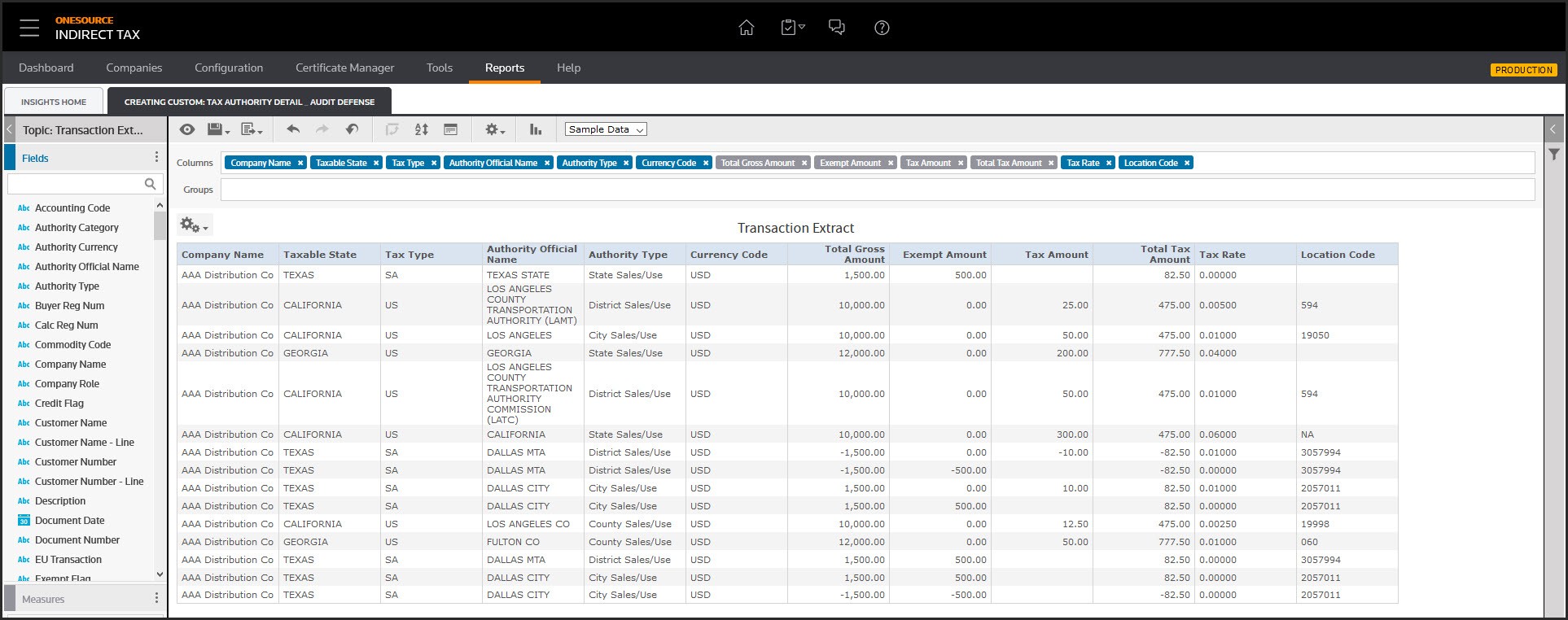The image size is (1568, 620).
Task: Collapse the Topic panel with left chevron
Action: click(10, 130)
